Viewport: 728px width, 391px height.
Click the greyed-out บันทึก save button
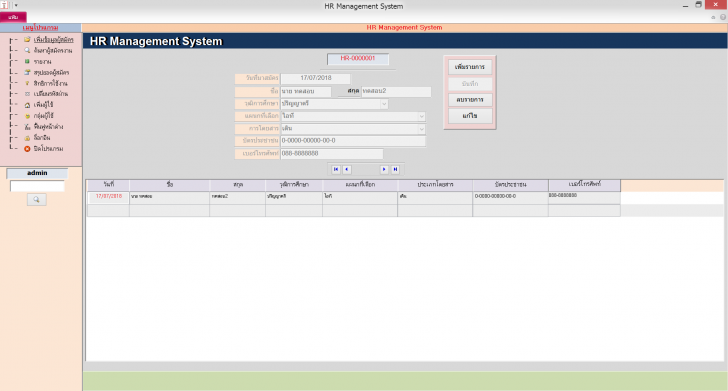click(470, 84)
